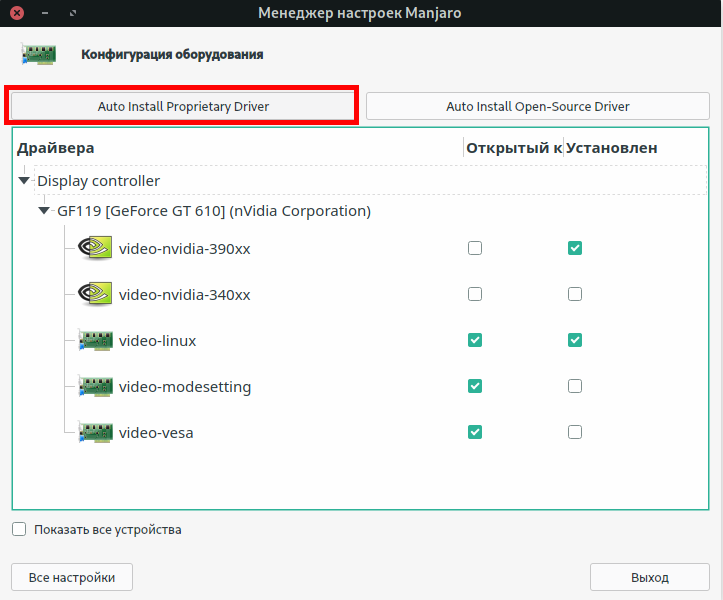Select the video-nvidia-390xx driver row
Image resolution: width=723 pixels, height=600 pixels.
[361, 248]
